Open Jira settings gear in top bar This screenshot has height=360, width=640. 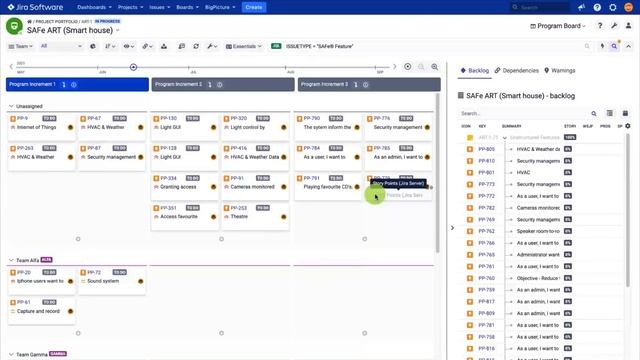[x=613, y=7]
